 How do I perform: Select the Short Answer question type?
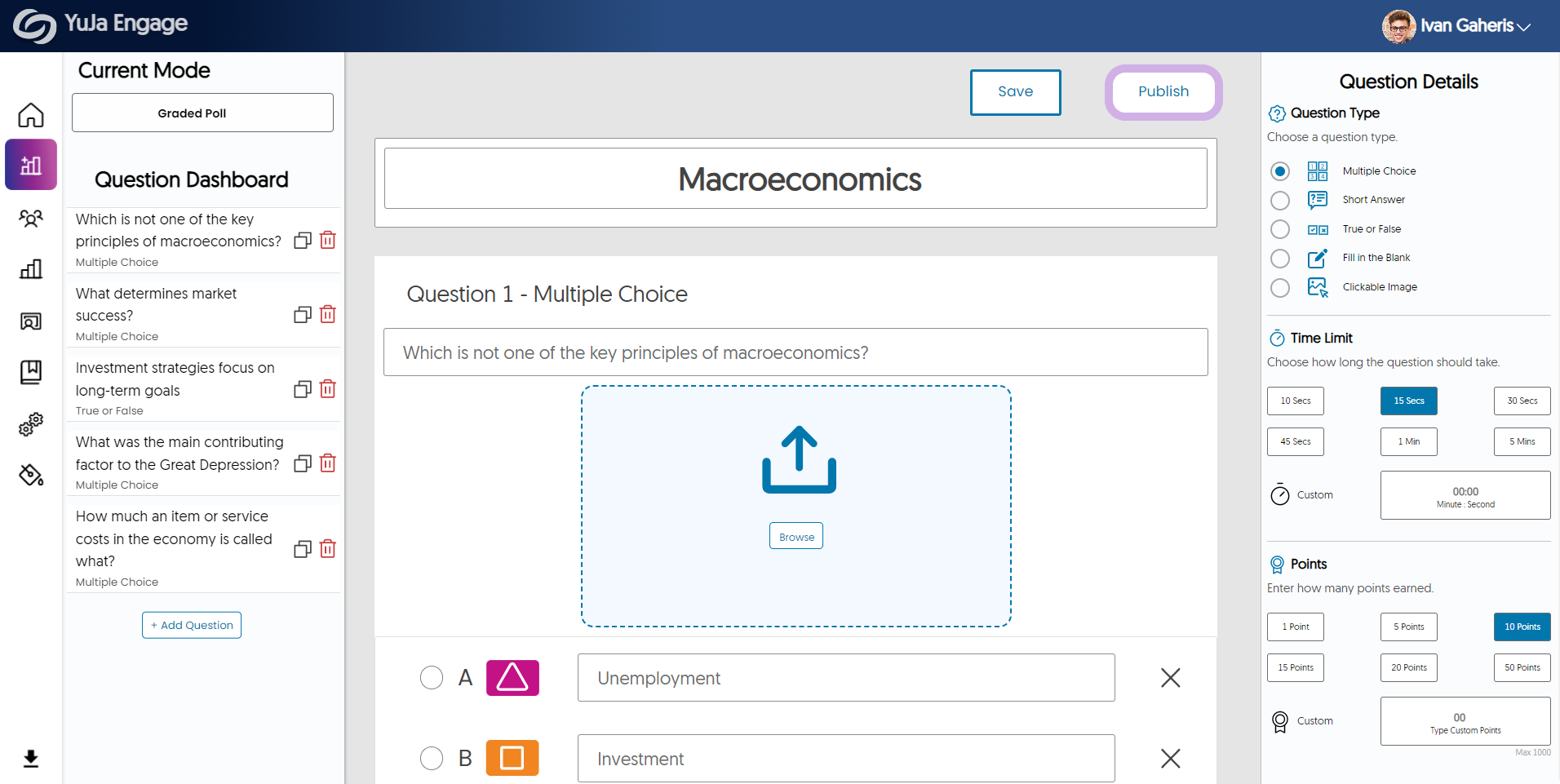click(1280, 200)
